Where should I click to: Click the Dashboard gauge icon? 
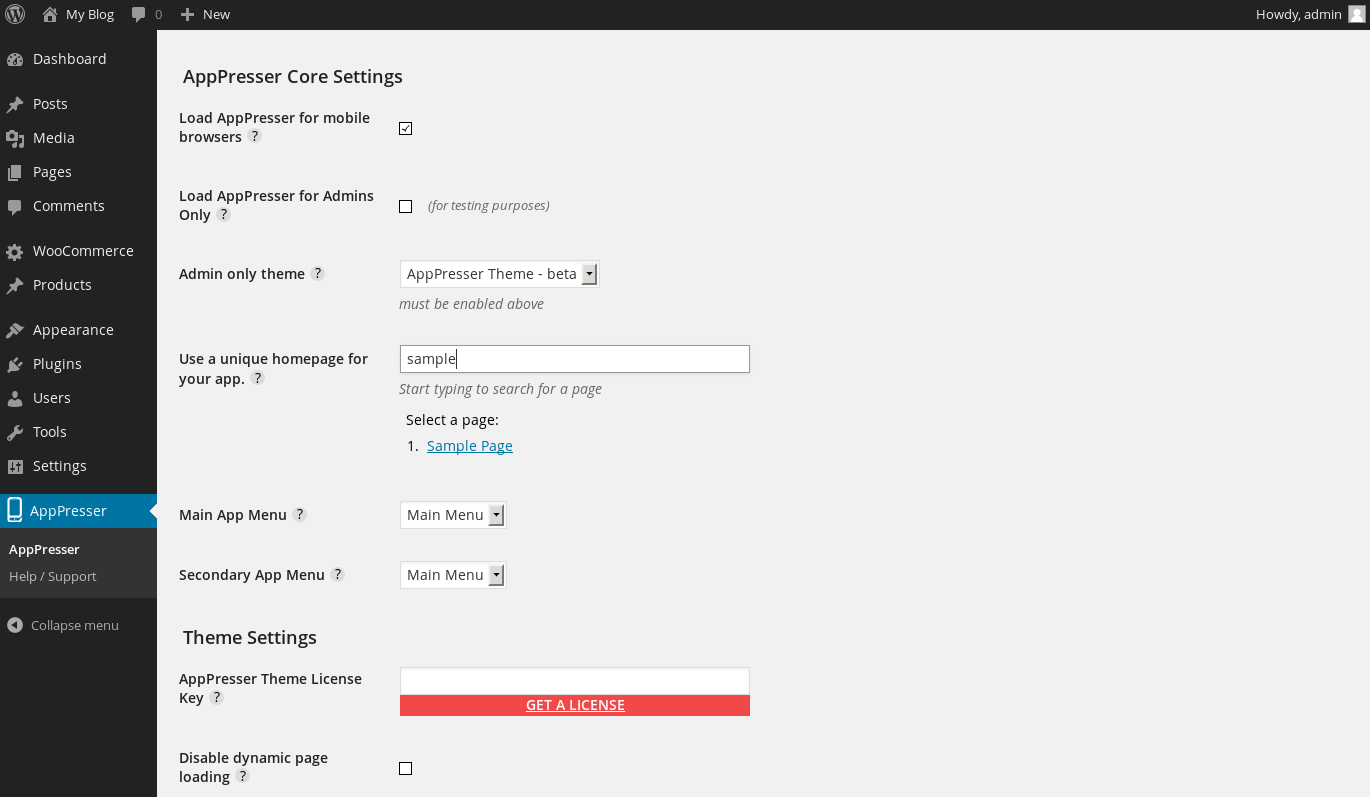[x=14, y=59]
